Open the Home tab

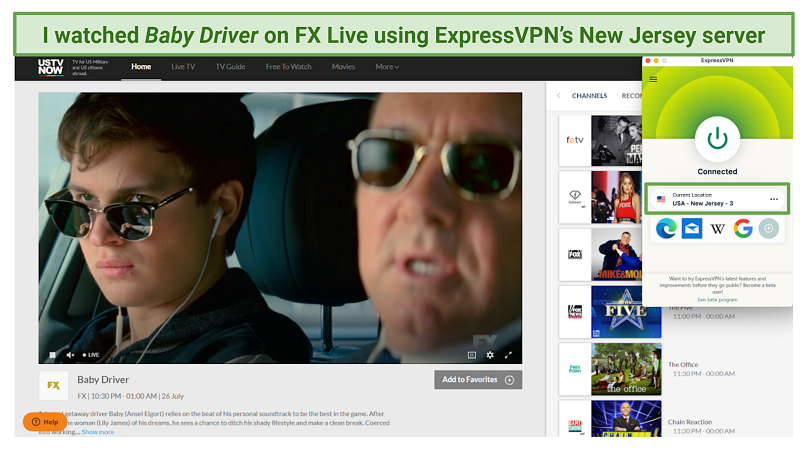[141, 67]
